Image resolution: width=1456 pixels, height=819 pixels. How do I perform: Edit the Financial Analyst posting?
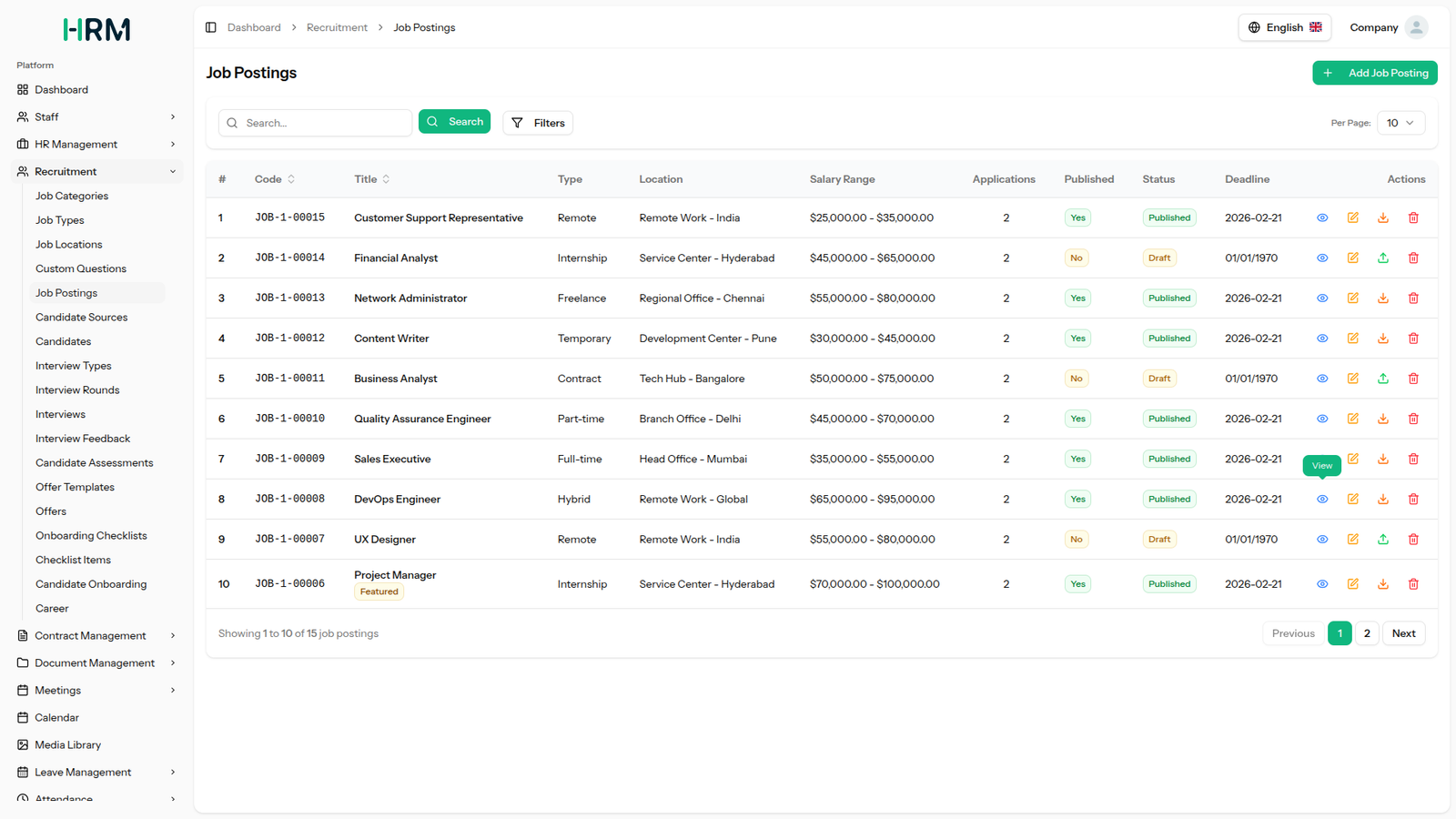point(1353,258)
